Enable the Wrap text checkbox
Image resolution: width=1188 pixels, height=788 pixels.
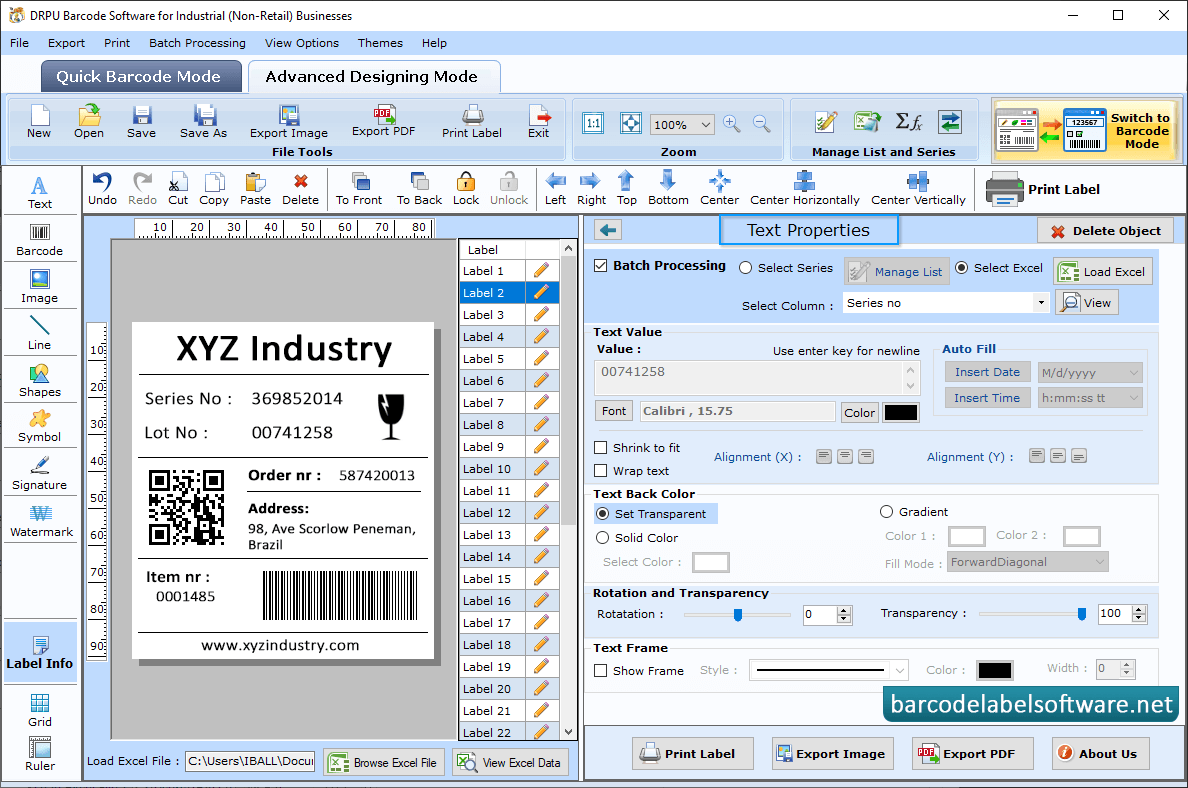(x=601, y=471)
